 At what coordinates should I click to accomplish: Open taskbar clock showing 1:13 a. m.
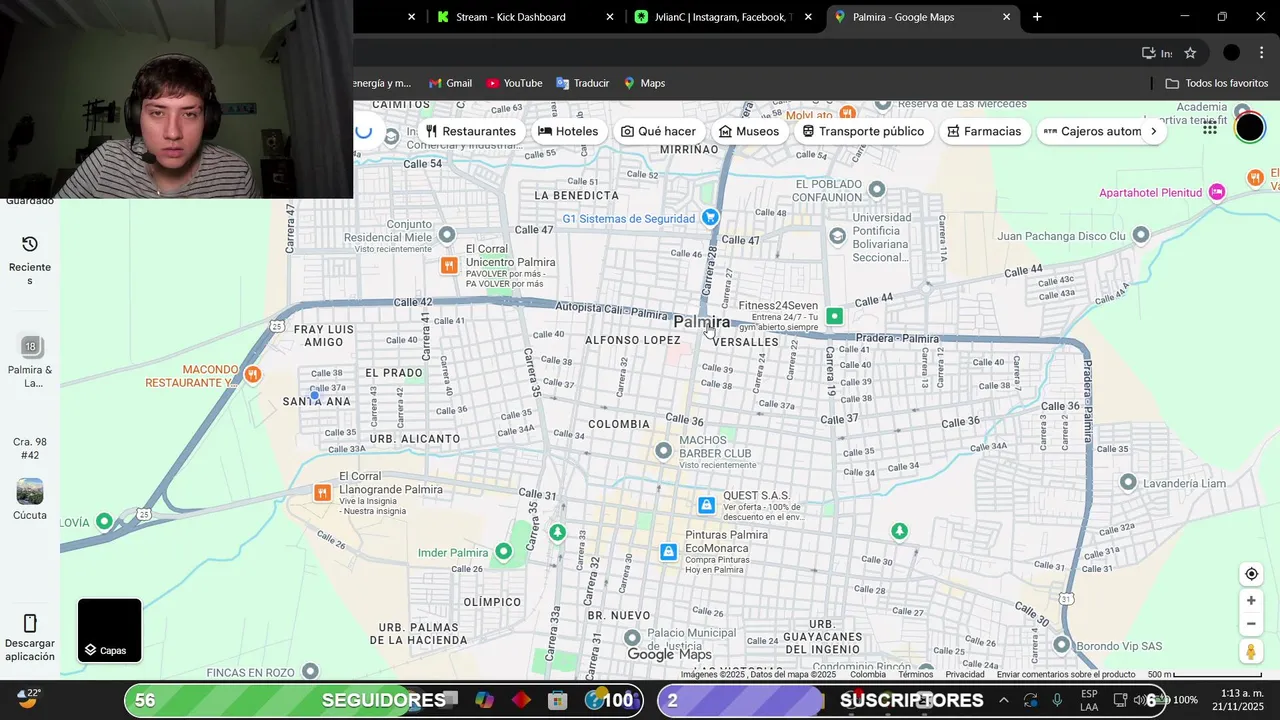[1238, 700]
